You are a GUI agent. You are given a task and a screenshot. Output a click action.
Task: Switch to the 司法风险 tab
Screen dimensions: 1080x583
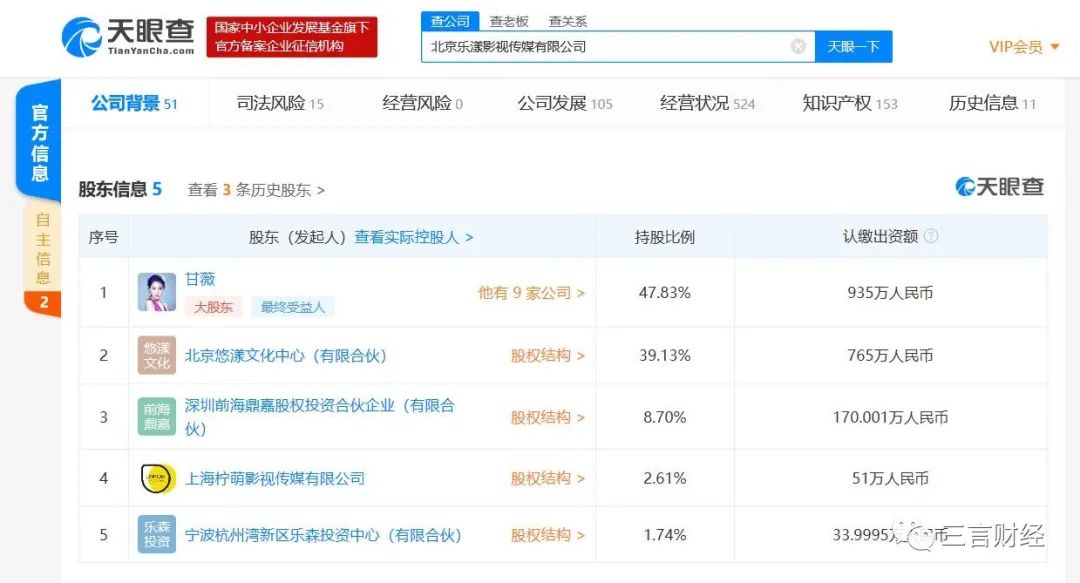280,103
